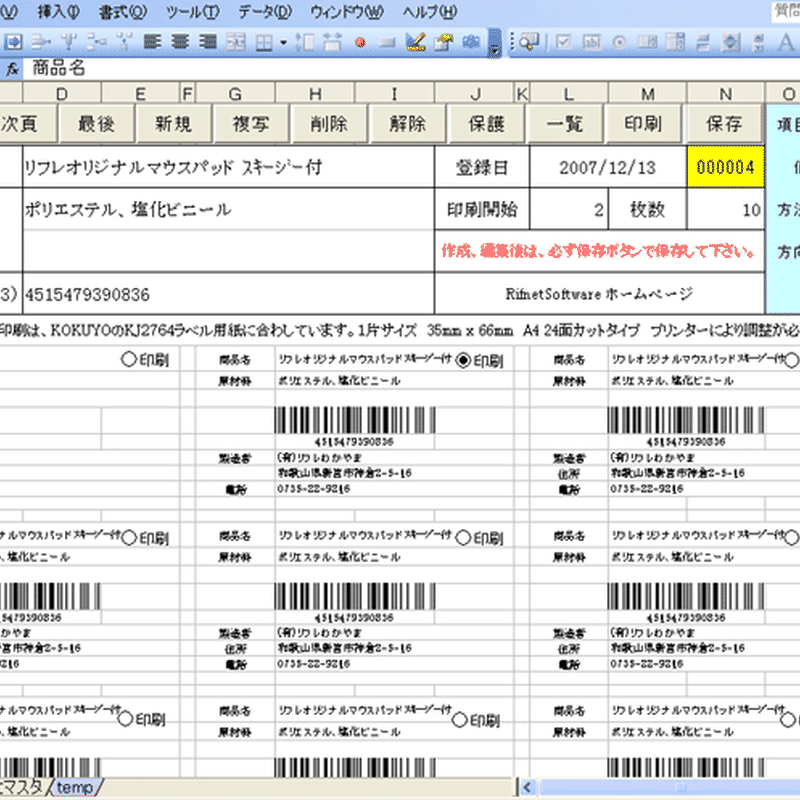Open the ツール (Tools) menu
800x800 pixels.
point(193,11)
